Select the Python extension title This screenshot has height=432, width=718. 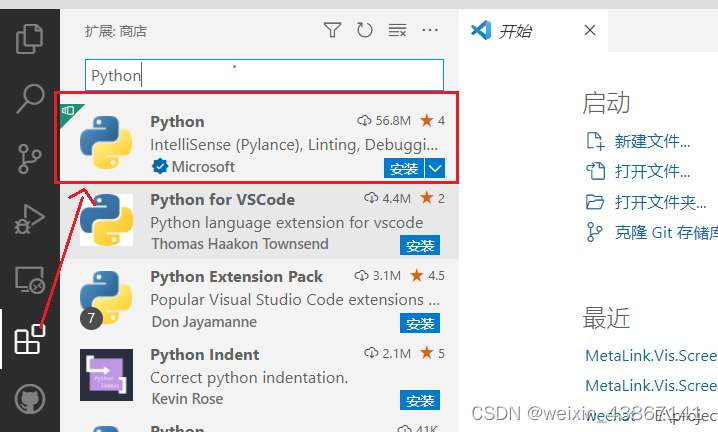click(177, 122)
